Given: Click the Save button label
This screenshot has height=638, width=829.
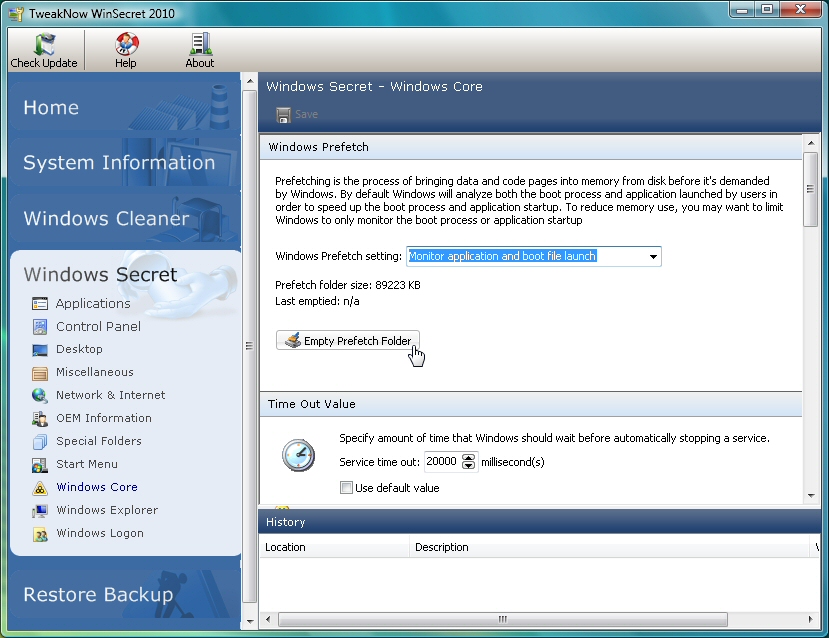Looking at the screenshot, I should pos(306,114).
